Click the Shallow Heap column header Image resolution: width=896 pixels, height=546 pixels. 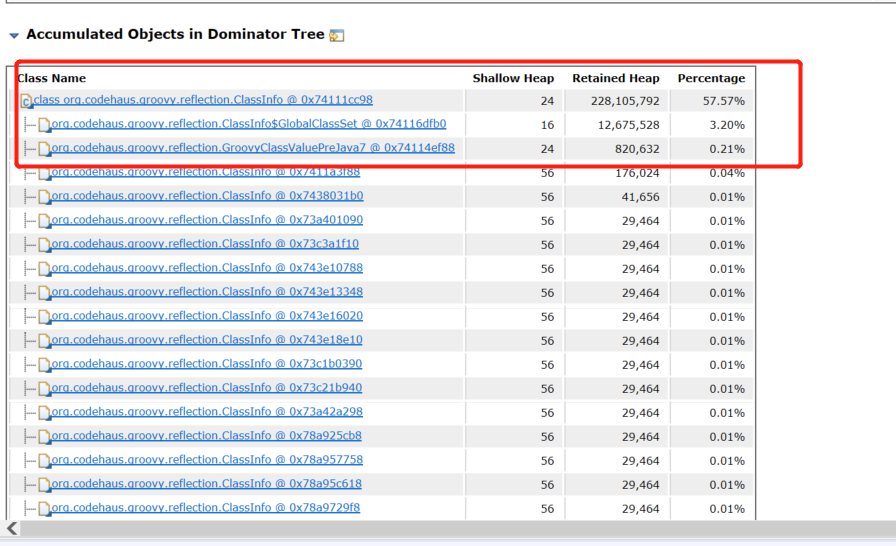tap(513, 78)
